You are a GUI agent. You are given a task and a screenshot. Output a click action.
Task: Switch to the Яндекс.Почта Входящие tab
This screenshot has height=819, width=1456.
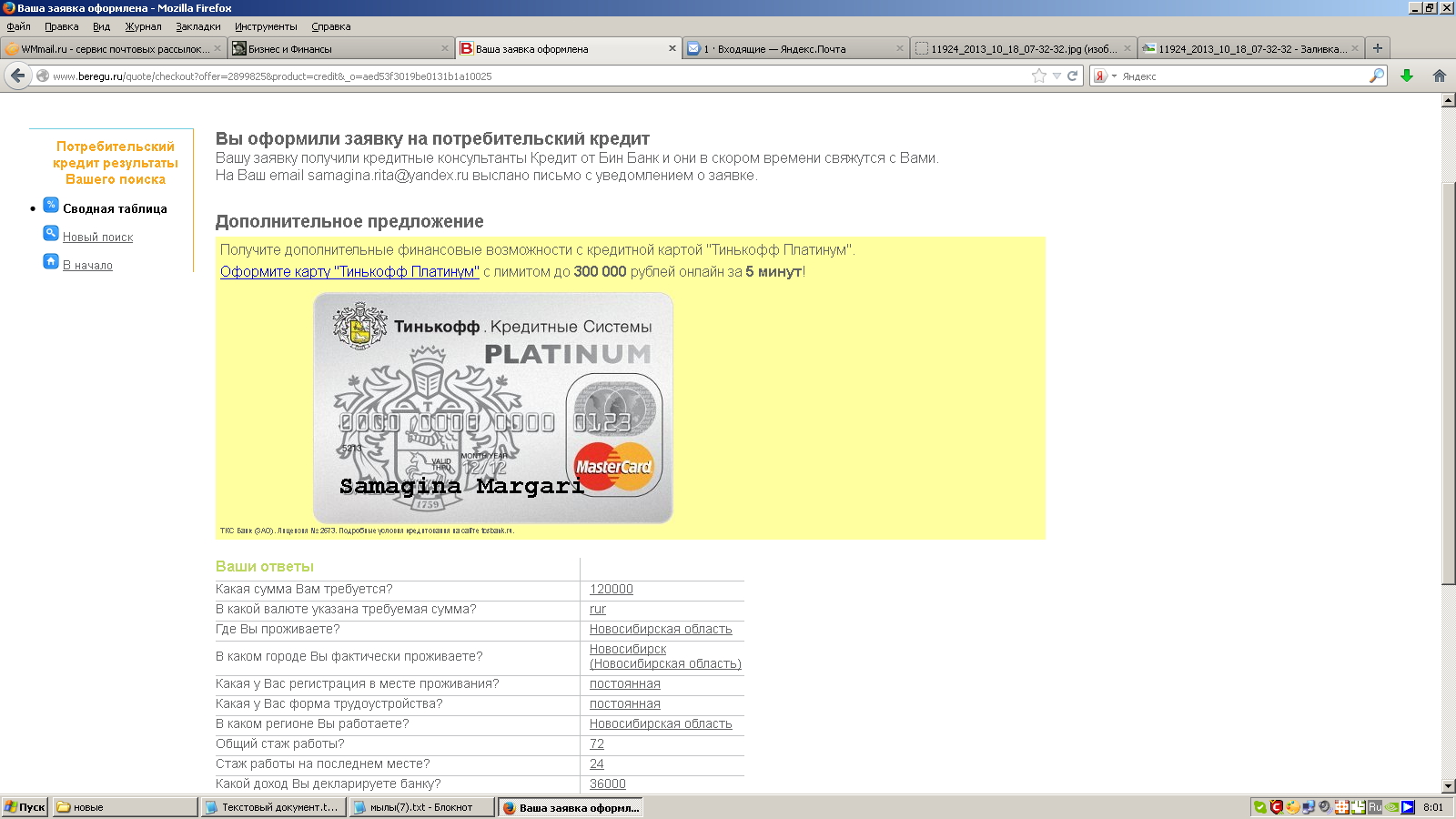(796, 49)
